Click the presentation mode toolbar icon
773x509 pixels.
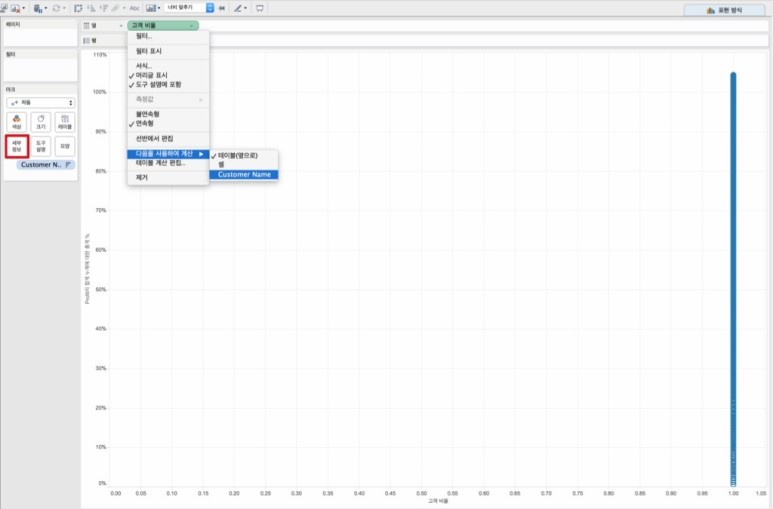[260, 8]
